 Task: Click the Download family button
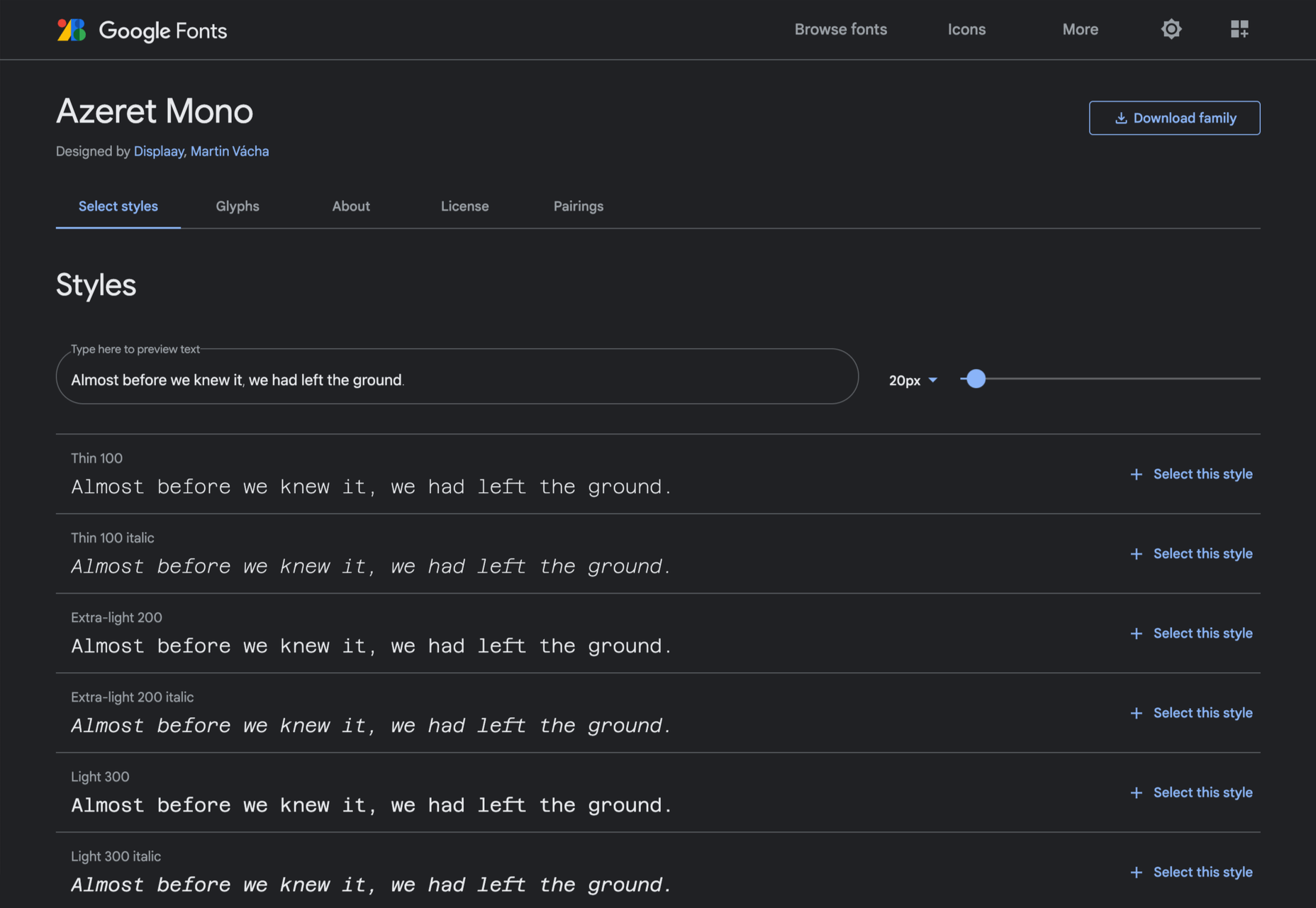pyautogui.click(x=1174, y=118)
